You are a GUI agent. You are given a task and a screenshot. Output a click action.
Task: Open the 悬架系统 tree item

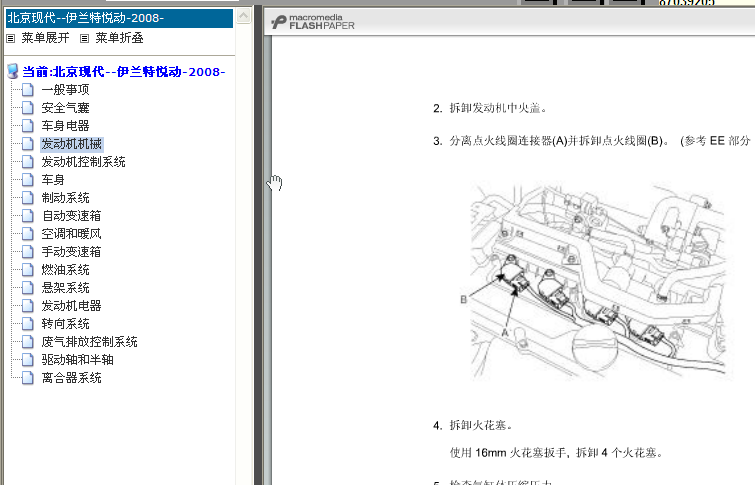click(65, 288)
